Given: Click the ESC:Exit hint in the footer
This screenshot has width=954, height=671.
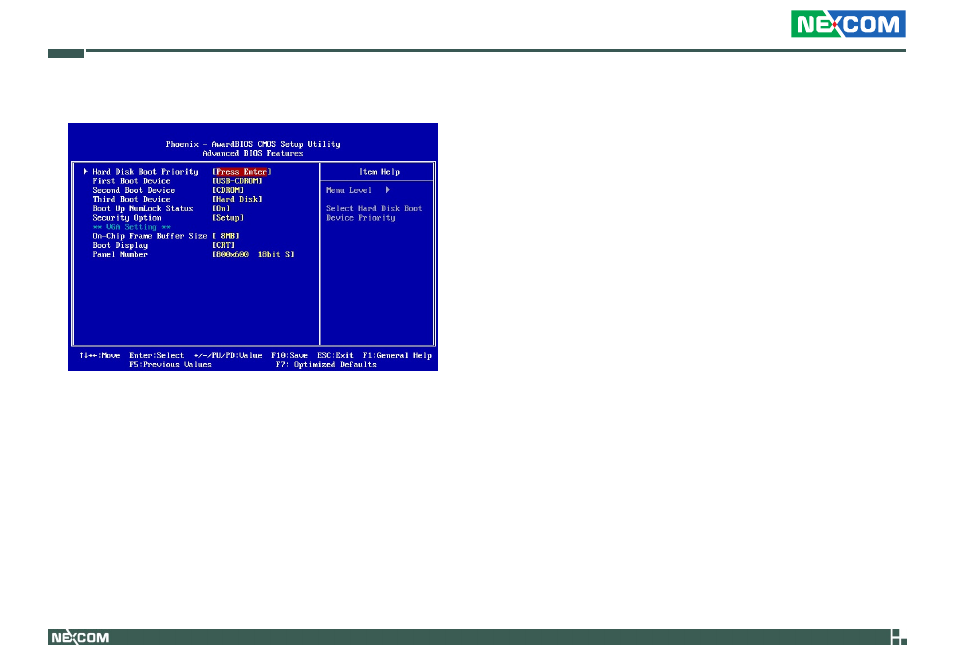Looking at the screenshot, I should [x=336, y=355].
